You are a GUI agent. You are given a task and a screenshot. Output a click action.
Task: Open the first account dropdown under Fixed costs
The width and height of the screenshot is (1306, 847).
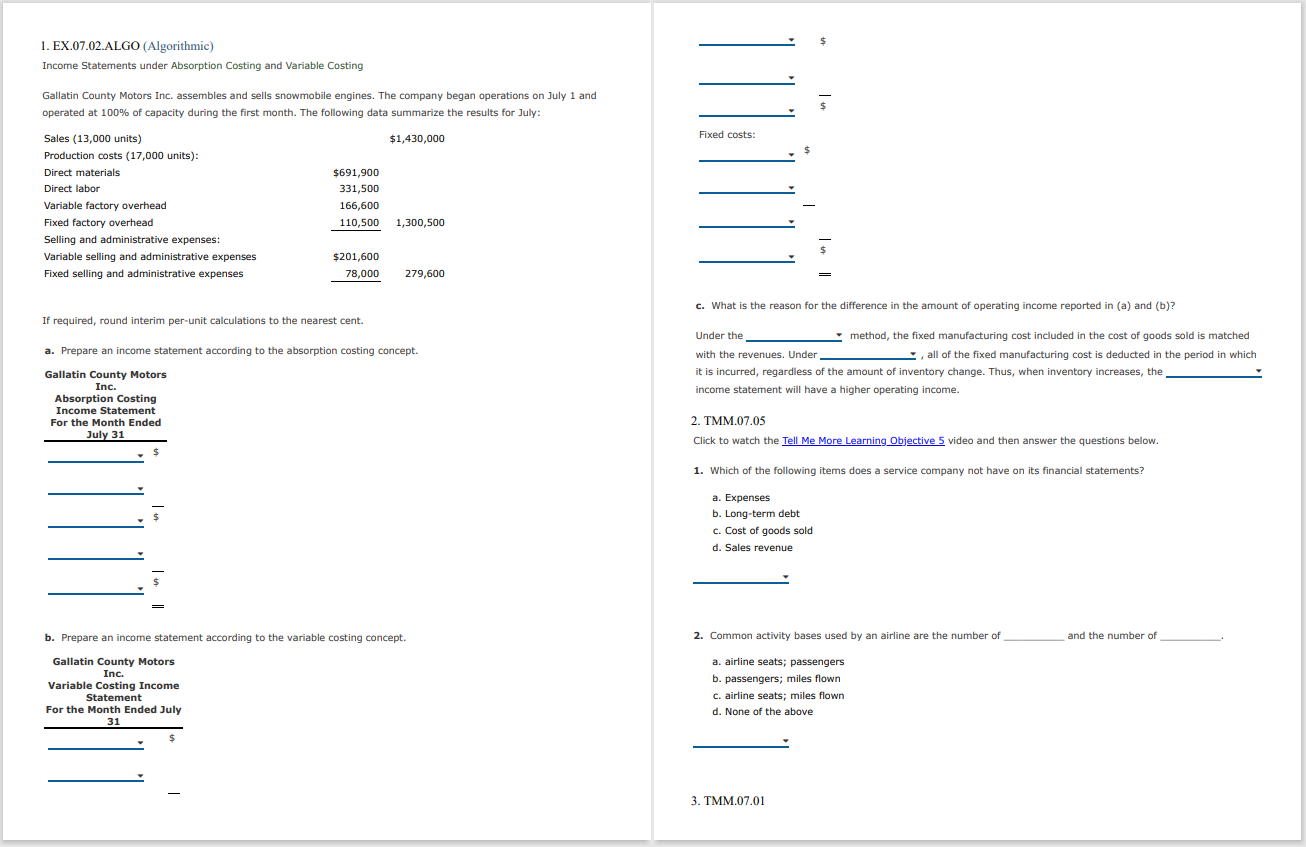pos(747,152)
